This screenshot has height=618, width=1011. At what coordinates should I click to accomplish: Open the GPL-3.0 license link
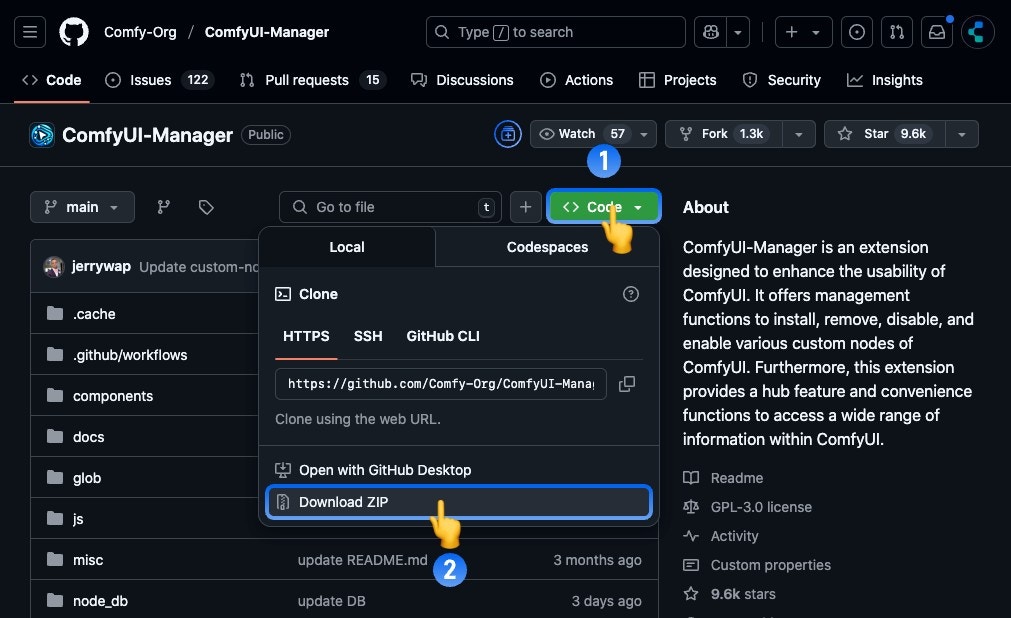click(747, 507)
